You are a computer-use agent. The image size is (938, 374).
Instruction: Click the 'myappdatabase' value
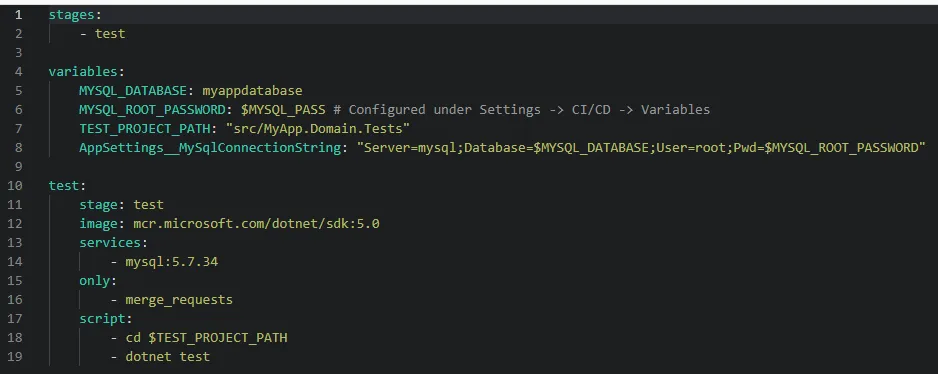[x=252, y=91]
